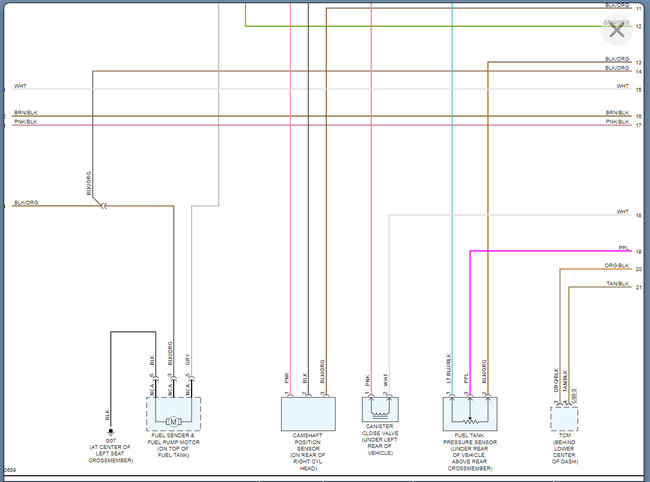Click the horizontal 'BLK/ORG' label on the left edge
Image resolution: width=650 pixels, height=482 pixels.
[26, 202]
